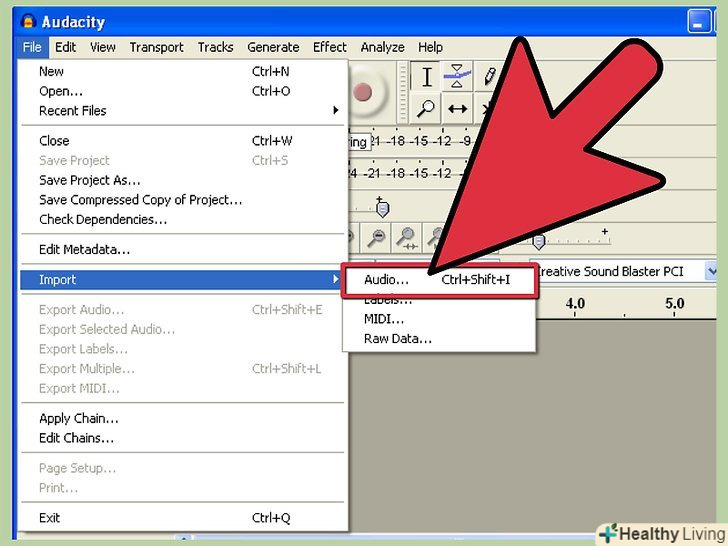
Task: Click the slider handle beside the plus mark
Action: pos(539,241)
